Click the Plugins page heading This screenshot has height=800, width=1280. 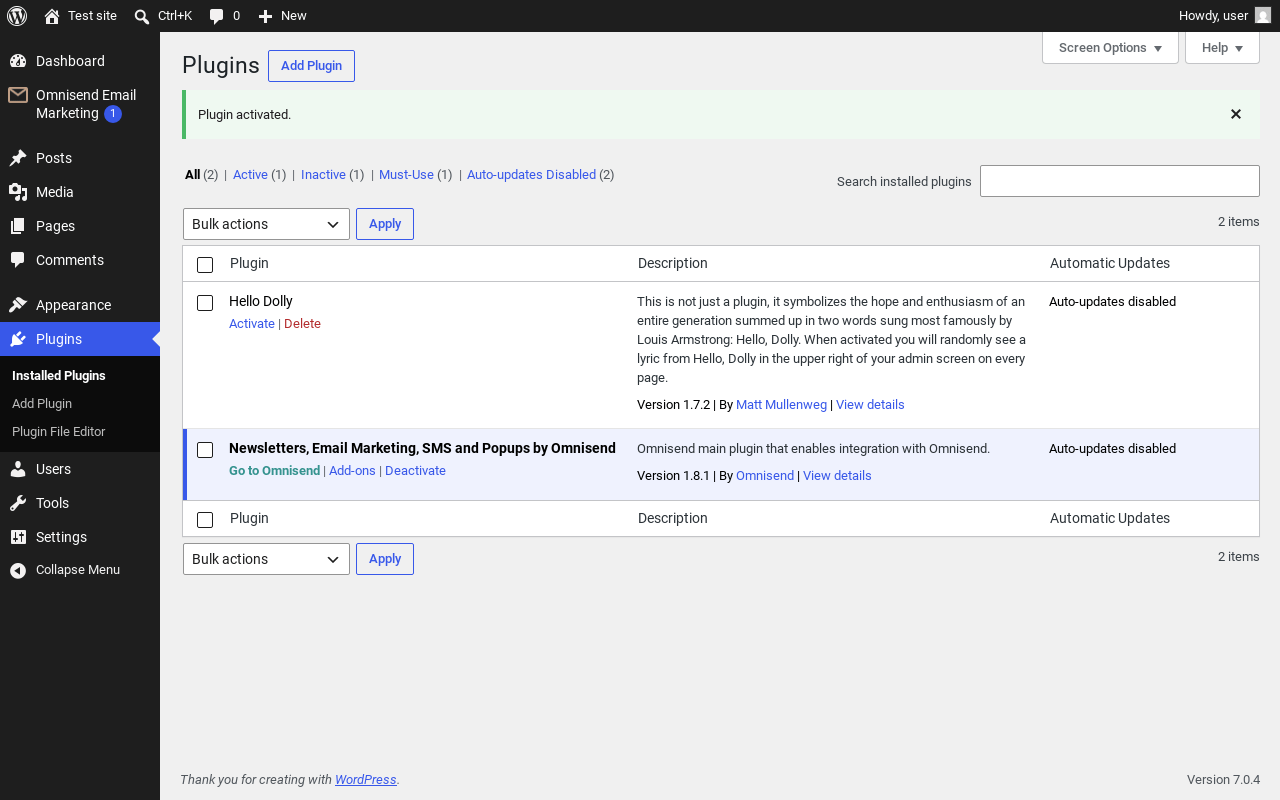tap(221, 65)
